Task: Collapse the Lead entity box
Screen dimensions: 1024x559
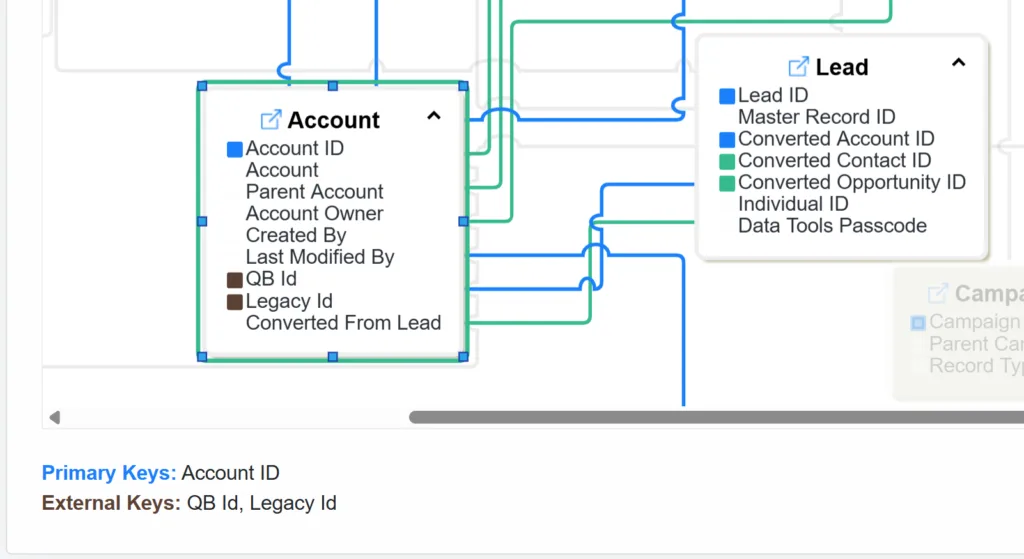Action: click(x=958, y=63)
